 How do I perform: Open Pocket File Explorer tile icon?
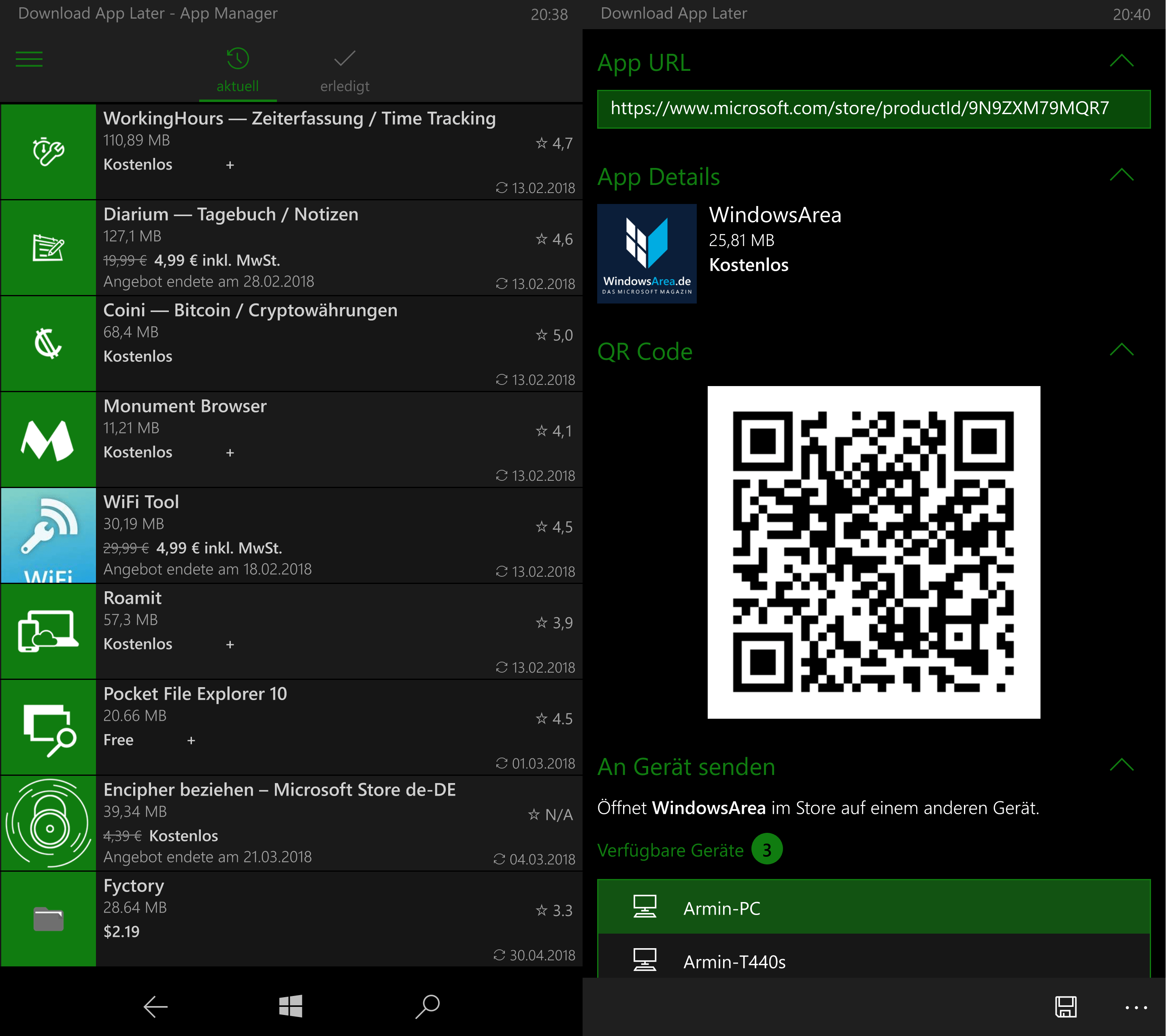[x=49, y=727]
